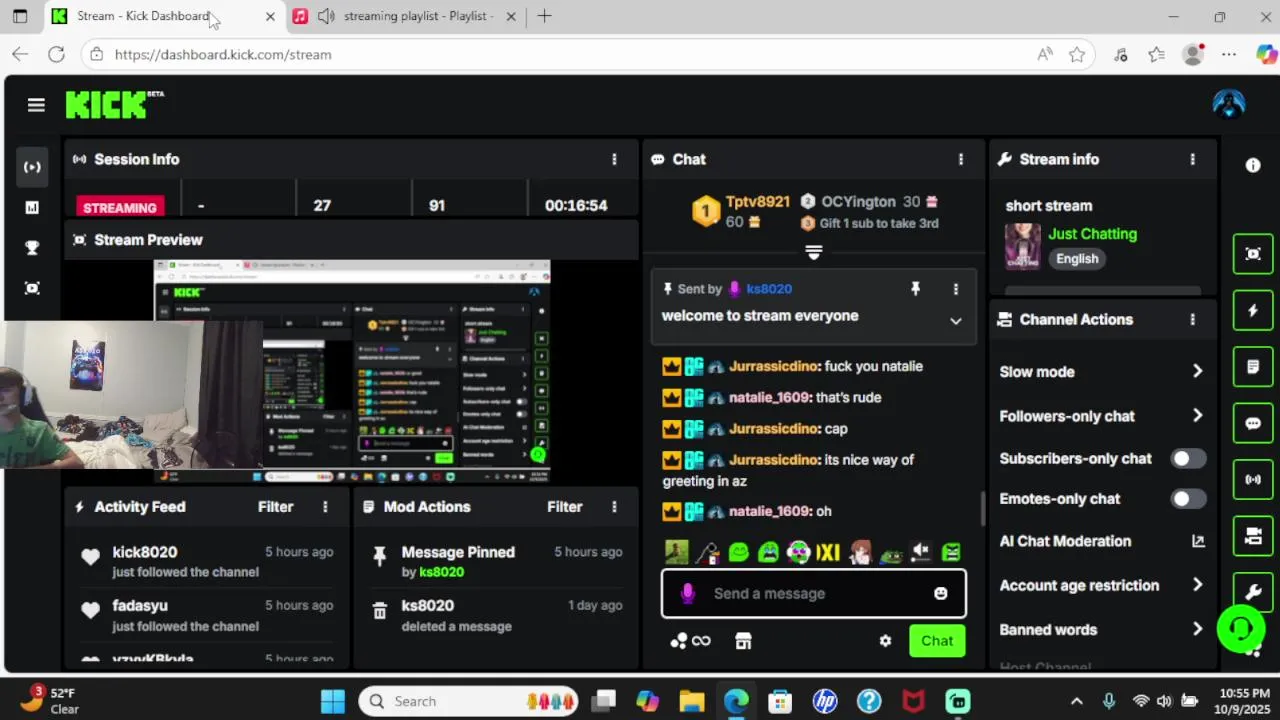This screenshot has height=720, width=1280.
Task: Open the Mod Actions Filter
Action: pyautogui.click(x=564, y=507)
